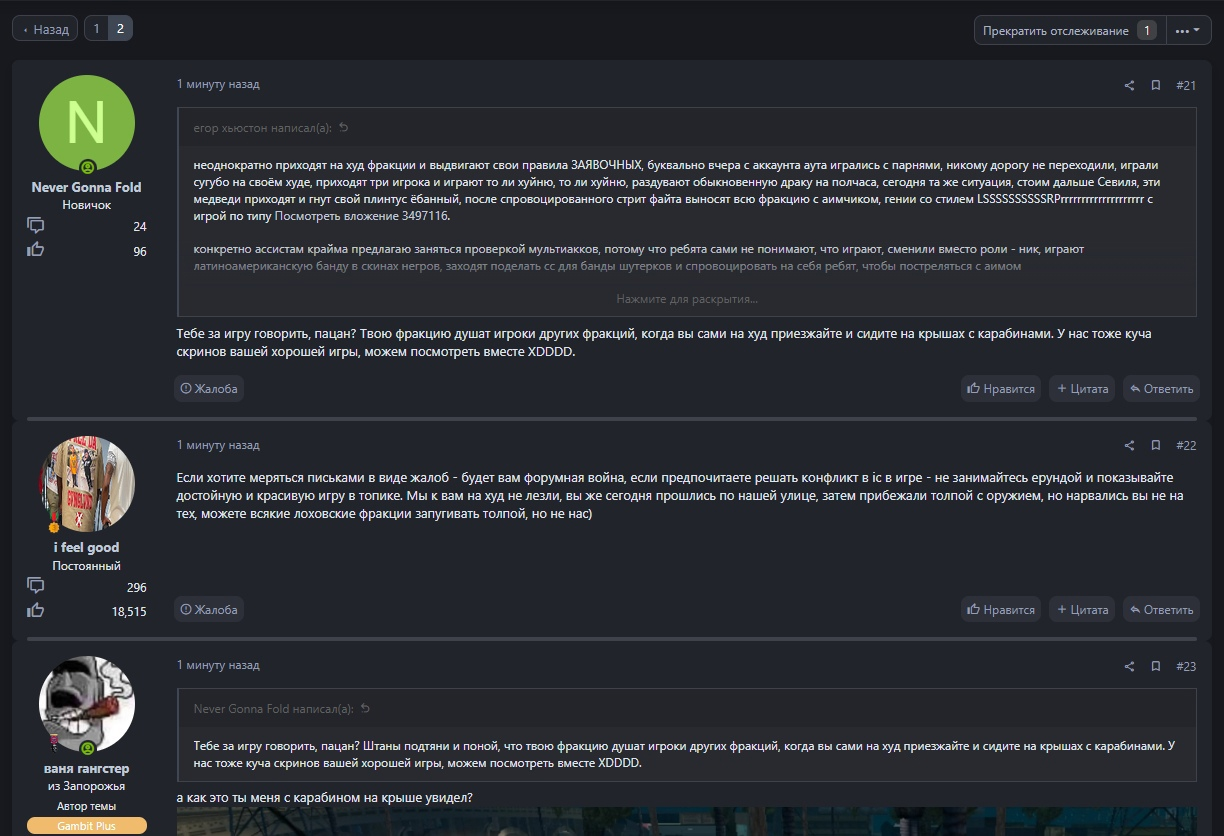
Task: Stop watching thread via Прекратить отслеживание
Action: (1068, 30)
